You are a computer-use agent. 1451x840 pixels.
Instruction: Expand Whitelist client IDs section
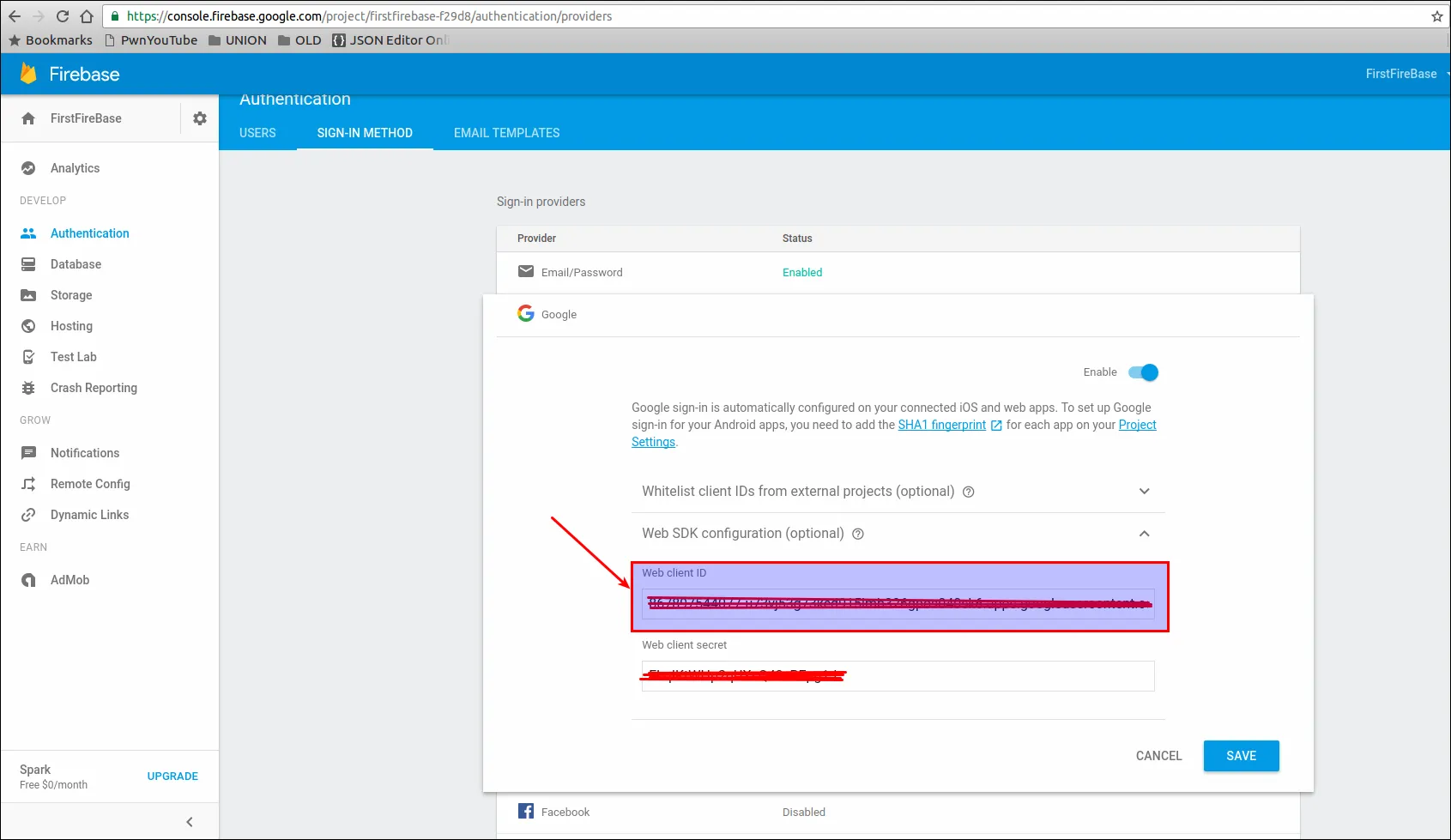1144,492
